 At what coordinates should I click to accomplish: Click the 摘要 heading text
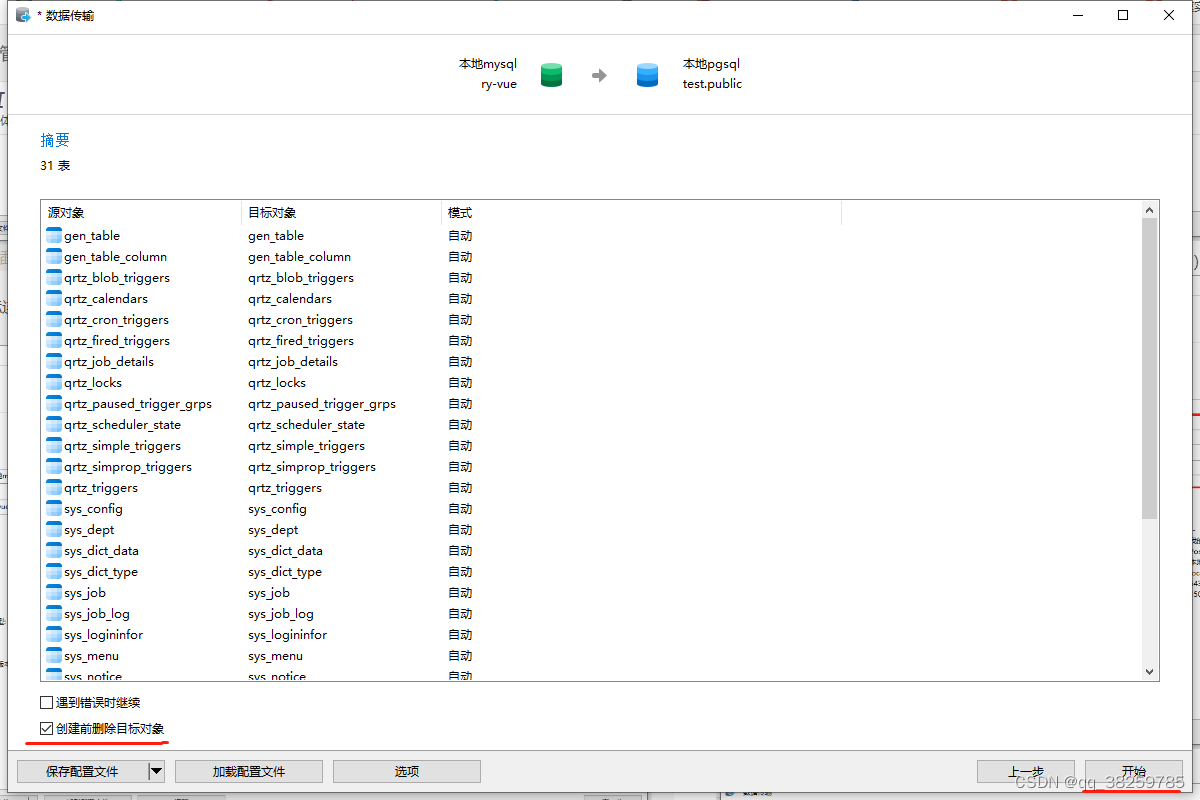pos(55,140)
